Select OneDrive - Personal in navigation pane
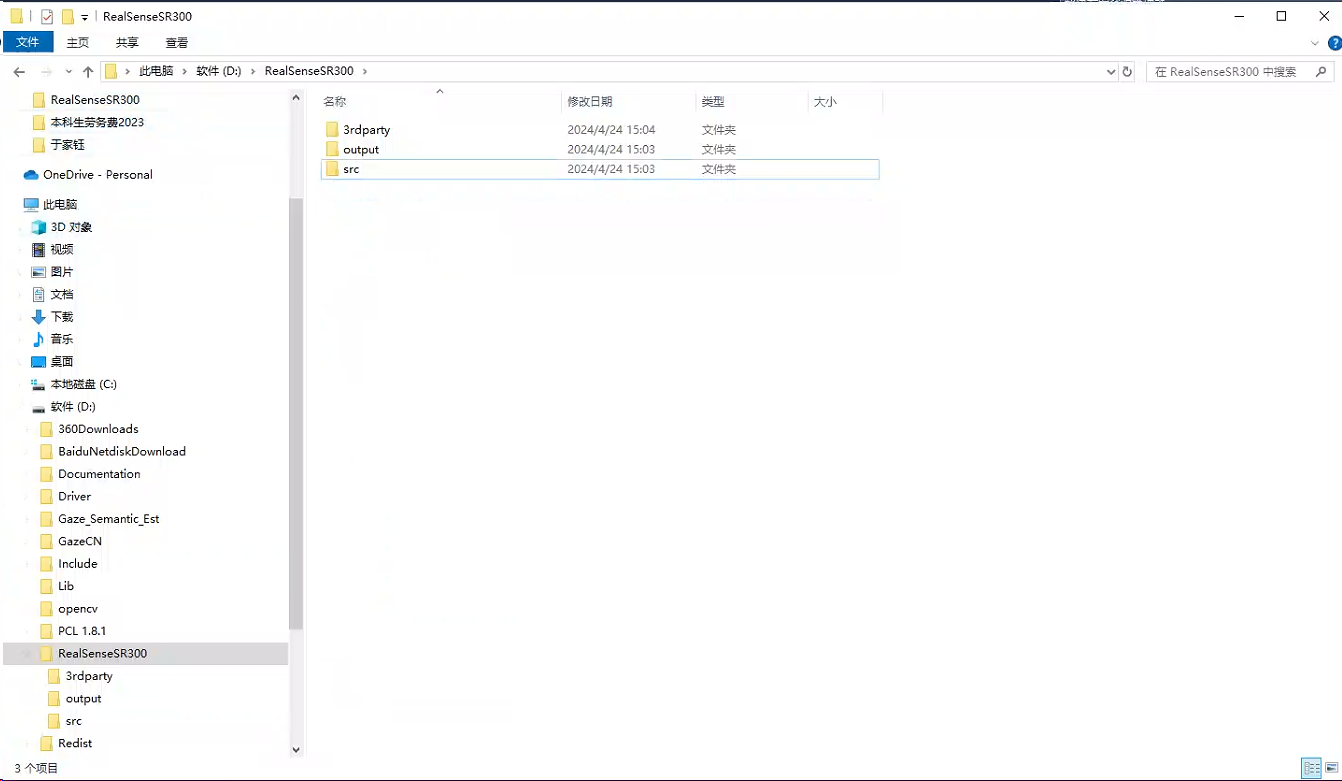The height and width of the screenshot is (781, 1342). coord(98,174)
